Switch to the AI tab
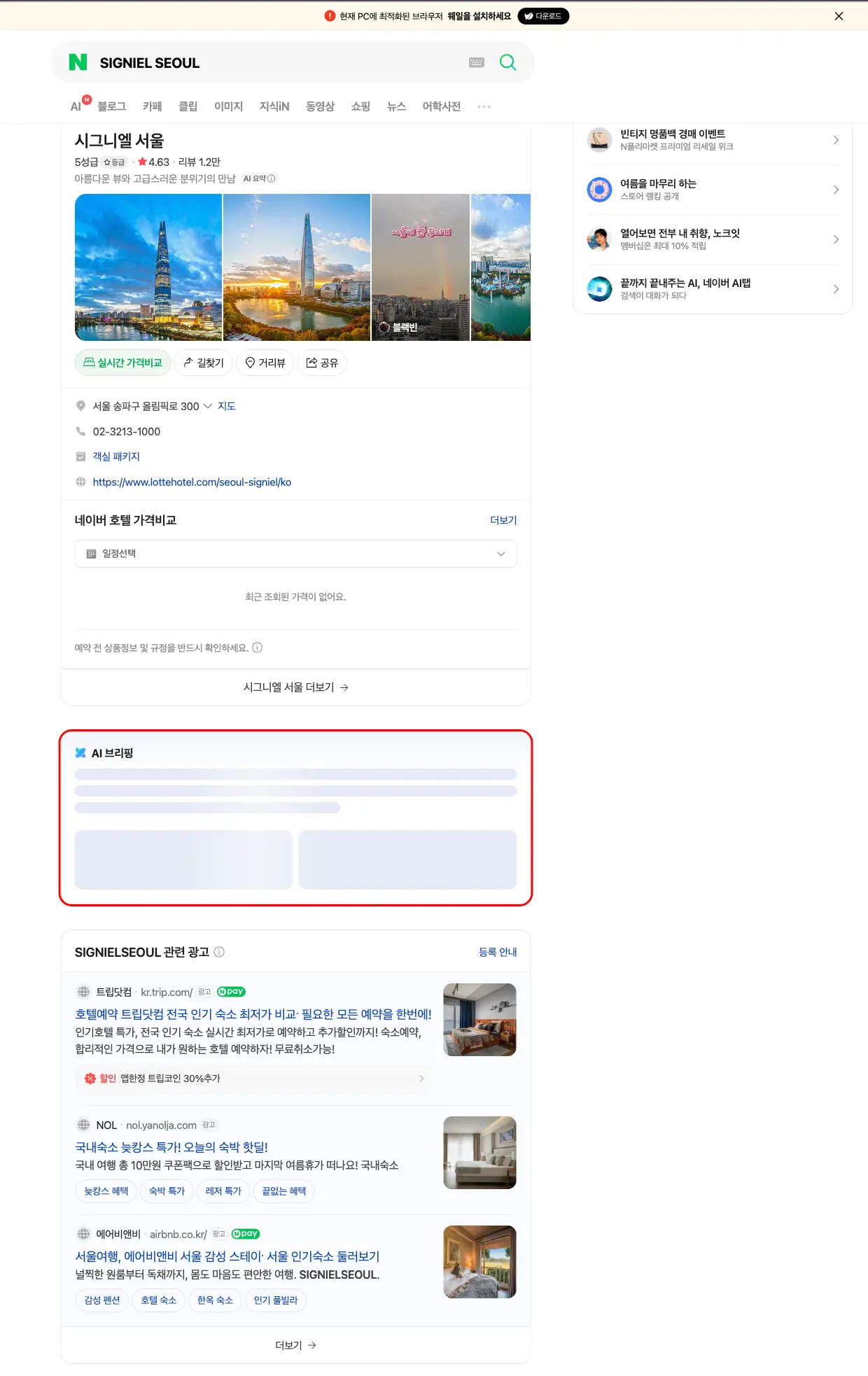 click(x=76, y=106)
